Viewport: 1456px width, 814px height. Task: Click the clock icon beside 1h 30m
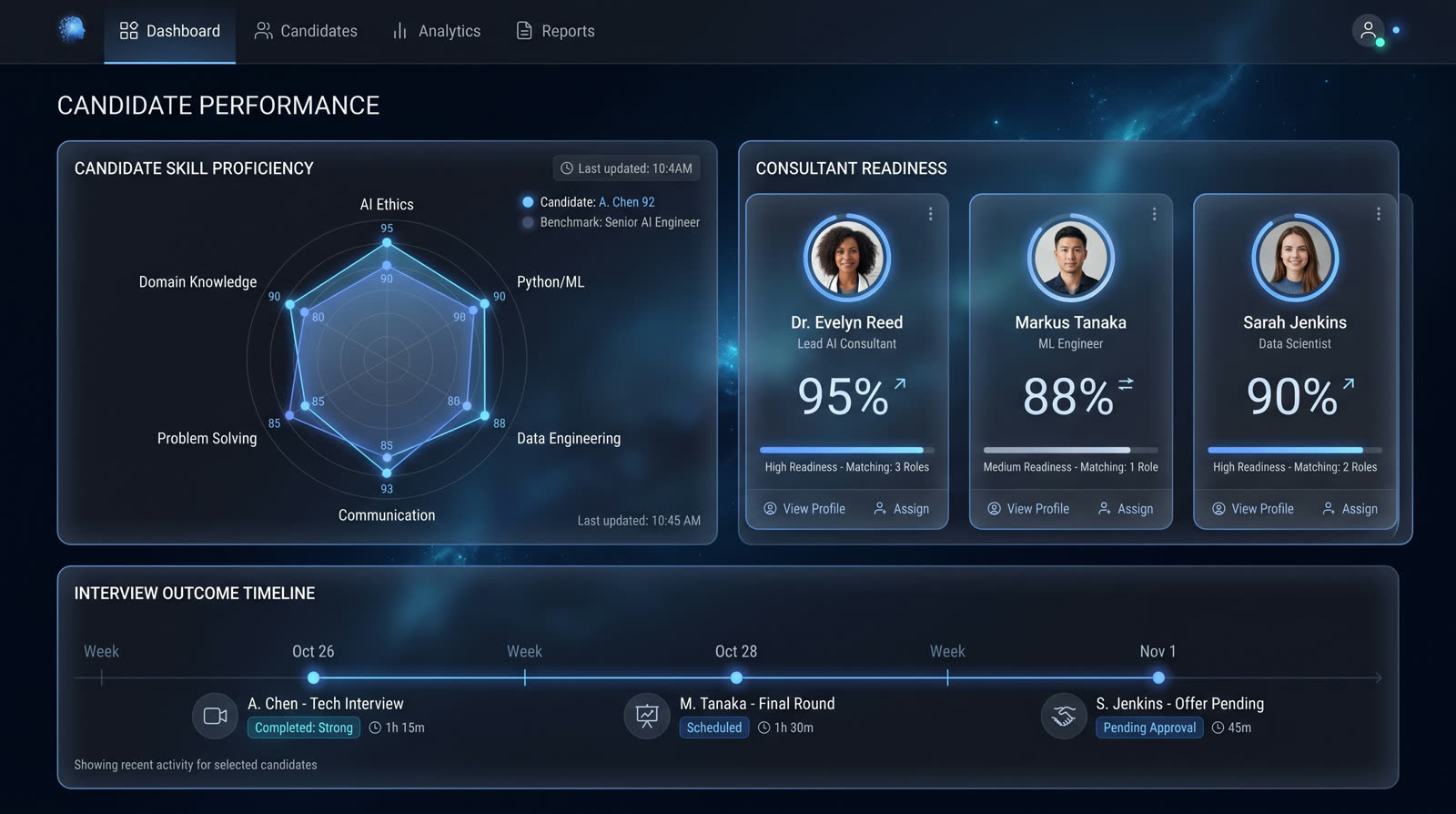click(x=764, y=728)
